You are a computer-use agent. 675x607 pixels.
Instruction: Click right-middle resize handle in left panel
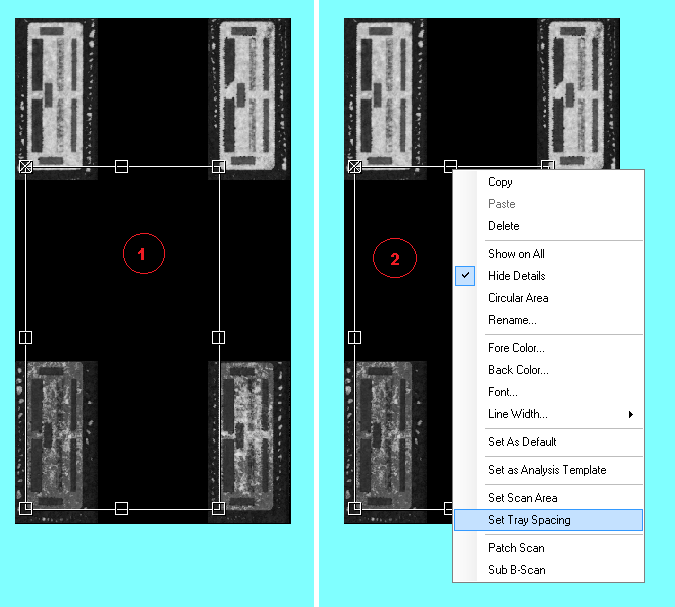pos(218,338)
